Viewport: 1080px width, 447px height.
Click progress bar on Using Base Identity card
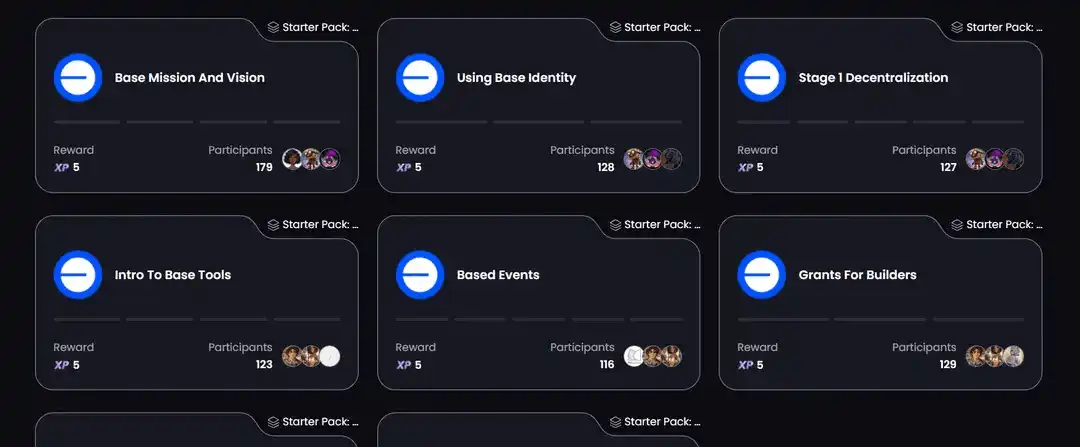[539, 122]
